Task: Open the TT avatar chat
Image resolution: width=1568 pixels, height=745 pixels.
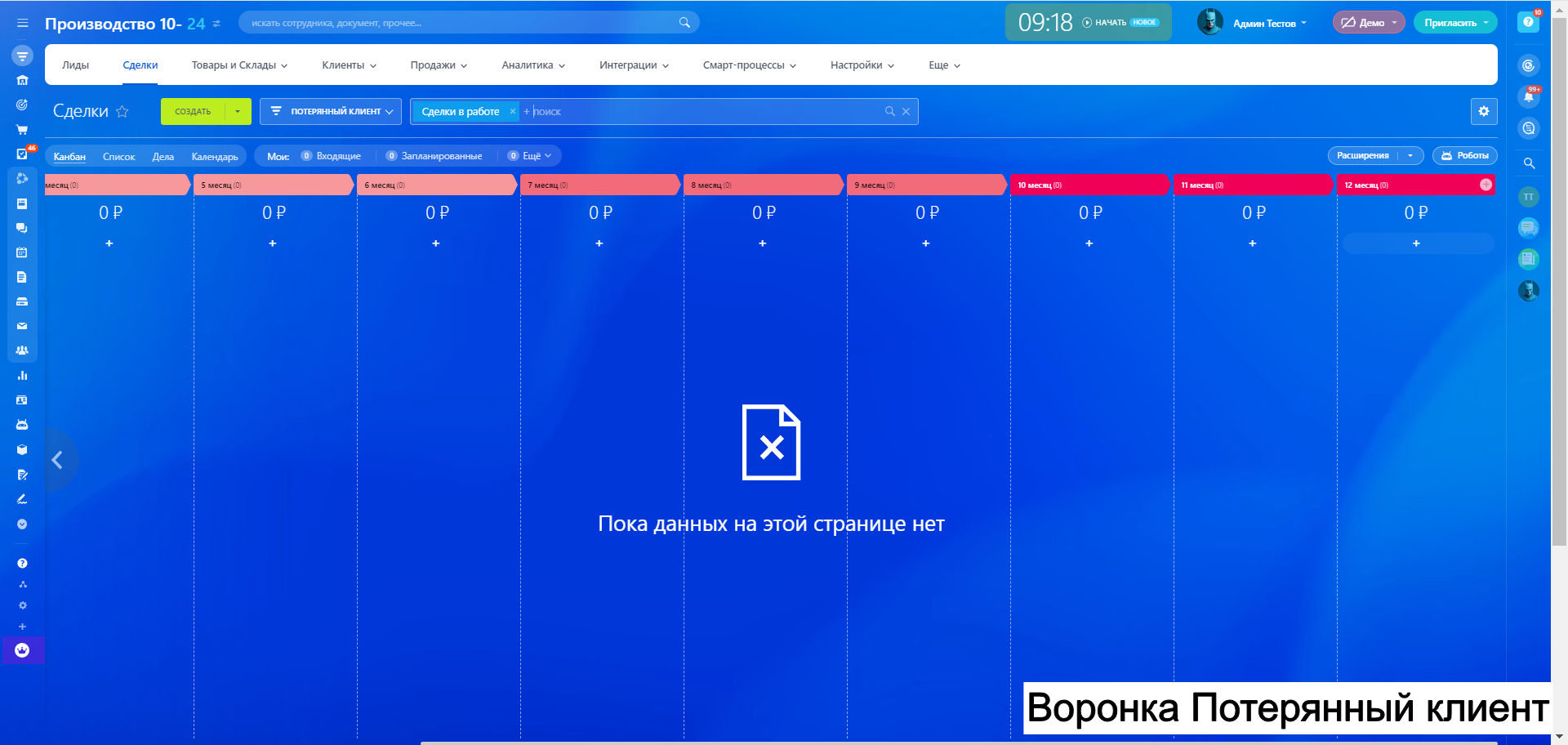Action: coord(1529,197)
